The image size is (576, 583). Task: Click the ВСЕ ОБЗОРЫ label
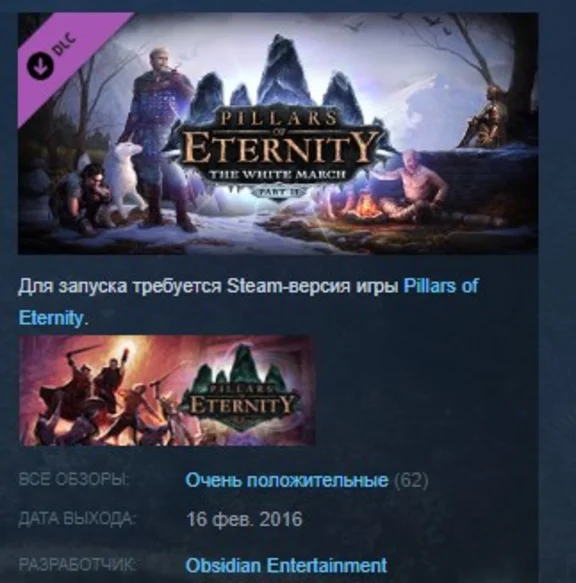[x=74, y=479]
